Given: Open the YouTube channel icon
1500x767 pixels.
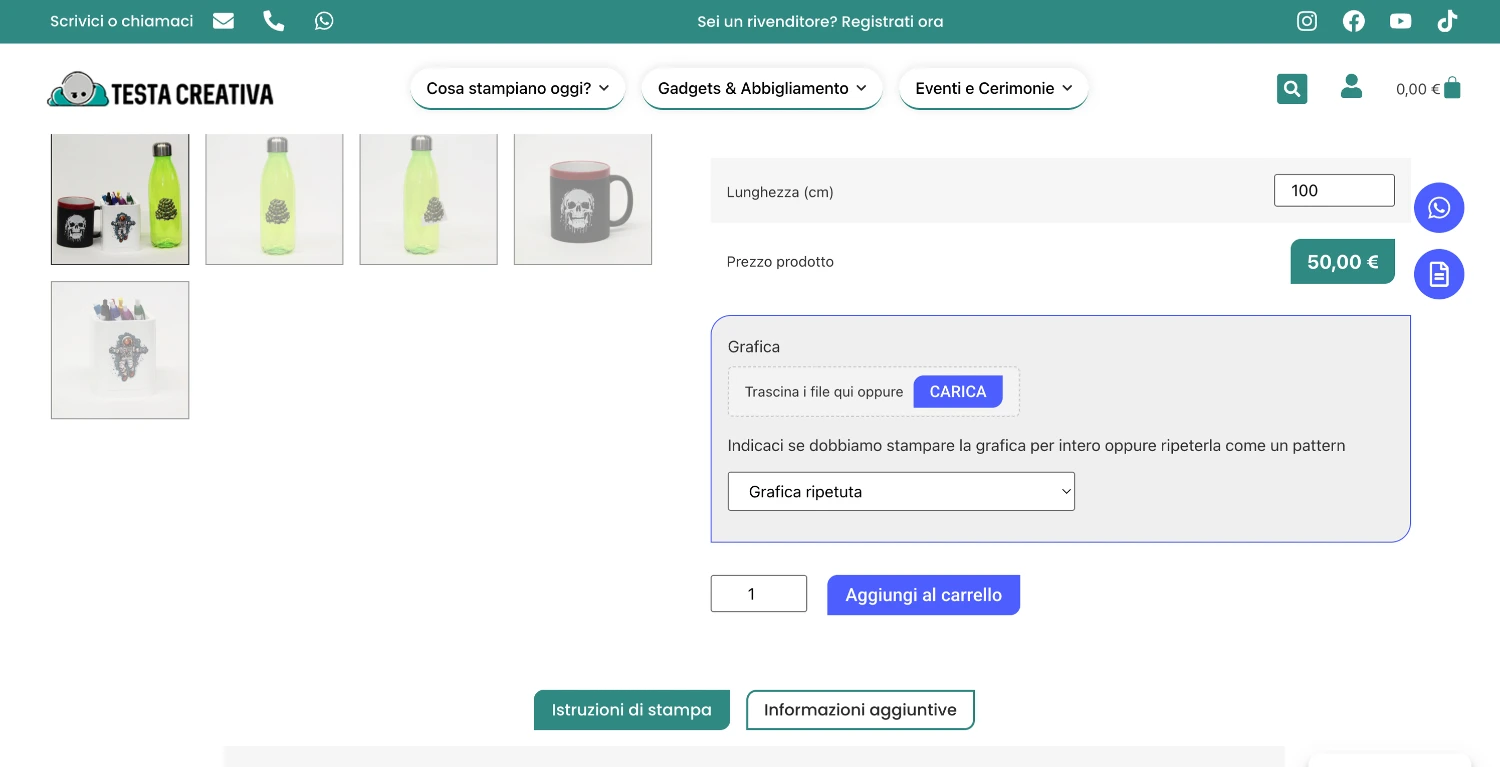Looking at the screenshot, I should (x=1400, y=21).
